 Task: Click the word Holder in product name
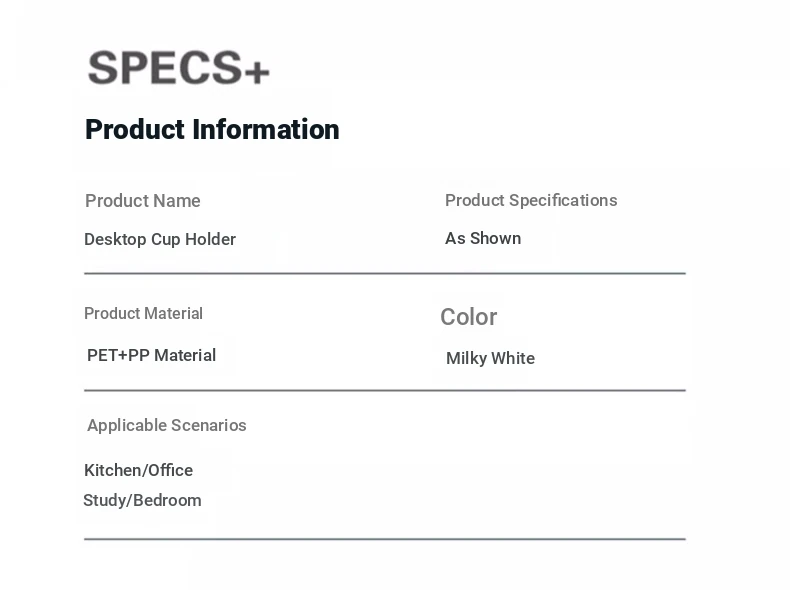click(210, 239)
